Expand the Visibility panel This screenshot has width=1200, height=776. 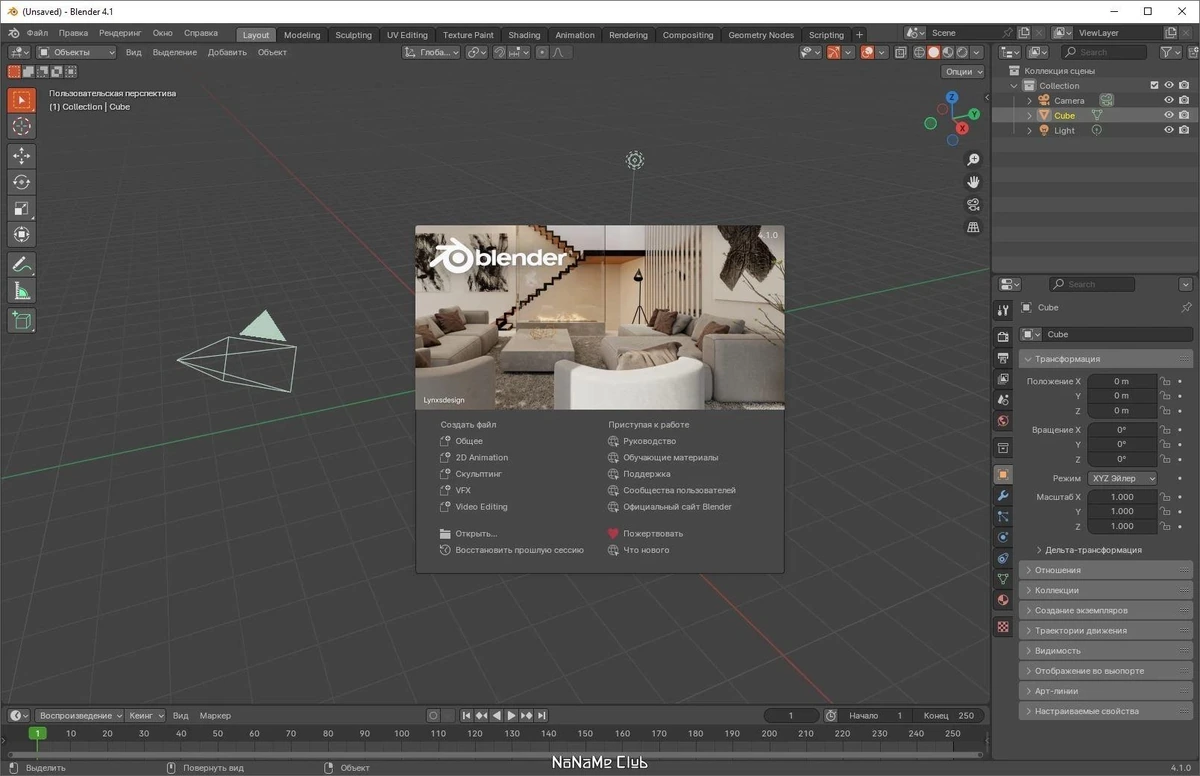(1106, 650)
